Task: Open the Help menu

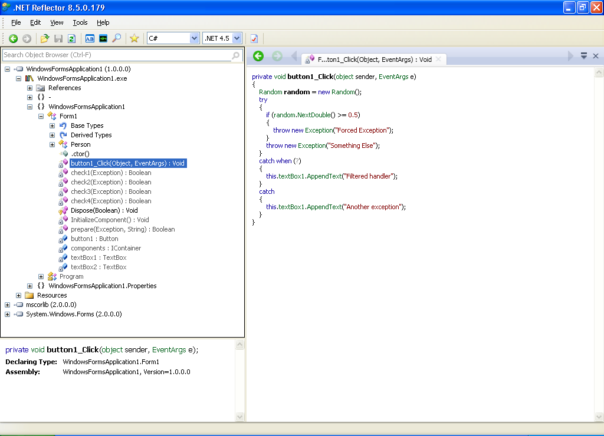Action: [103, 23]
